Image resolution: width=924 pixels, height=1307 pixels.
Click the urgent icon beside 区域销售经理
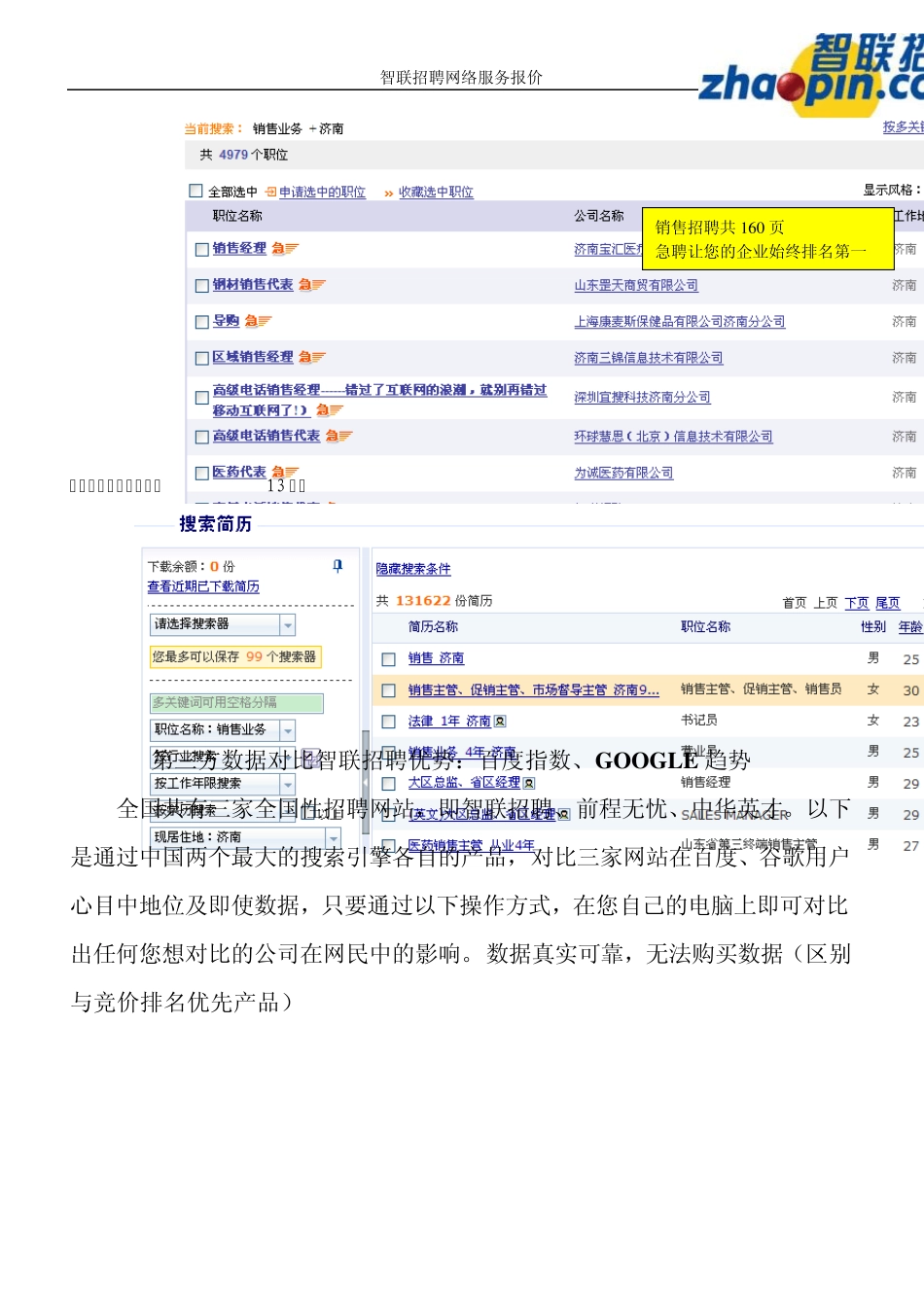[x=312, y=358]
